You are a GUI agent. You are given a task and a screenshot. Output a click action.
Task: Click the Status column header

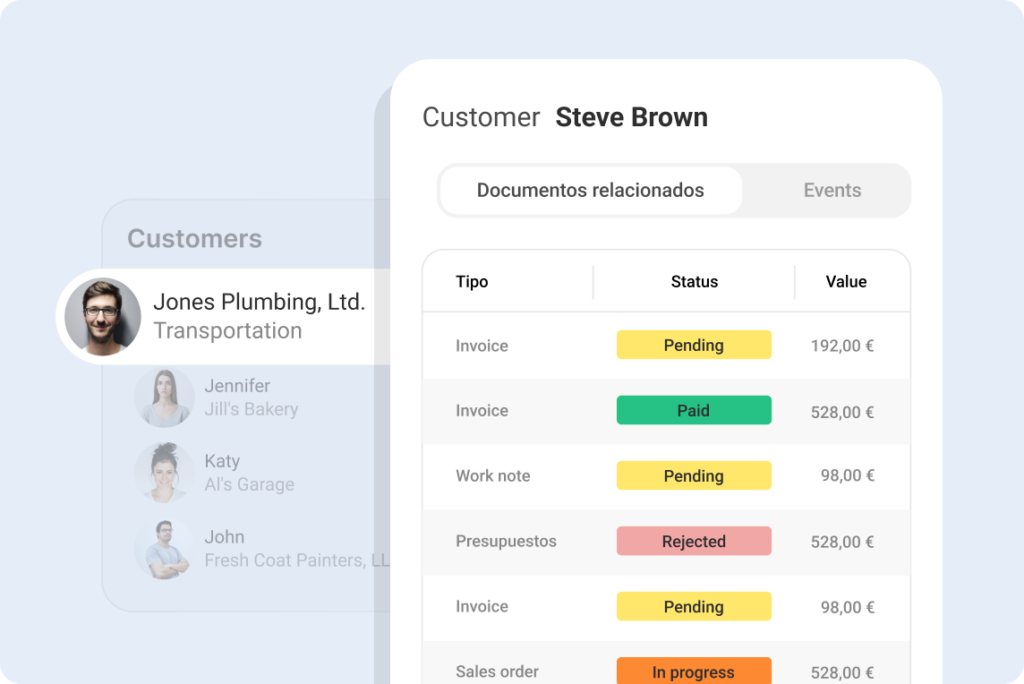coord(694,282)
